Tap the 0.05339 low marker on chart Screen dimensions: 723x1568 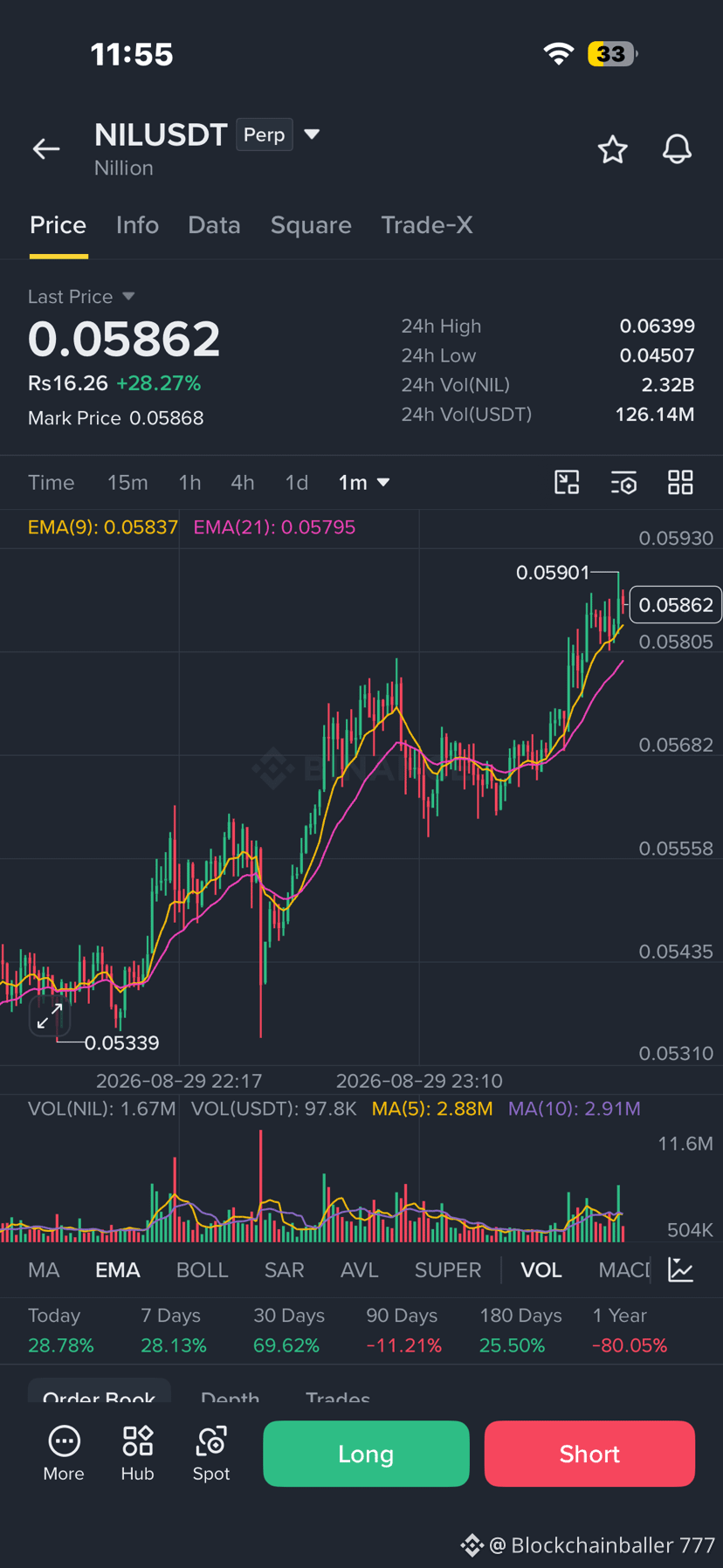point(122,1042)
